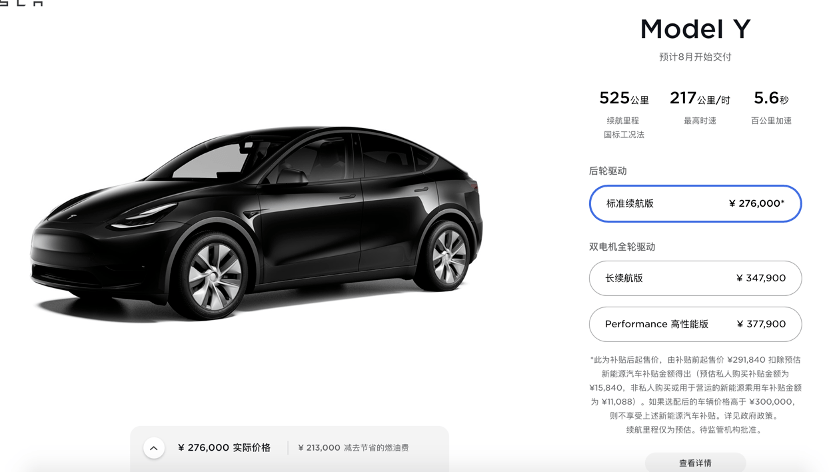Click the 双电机全轮驱动 section label
The image size is (830, 472).
point(622,247)
